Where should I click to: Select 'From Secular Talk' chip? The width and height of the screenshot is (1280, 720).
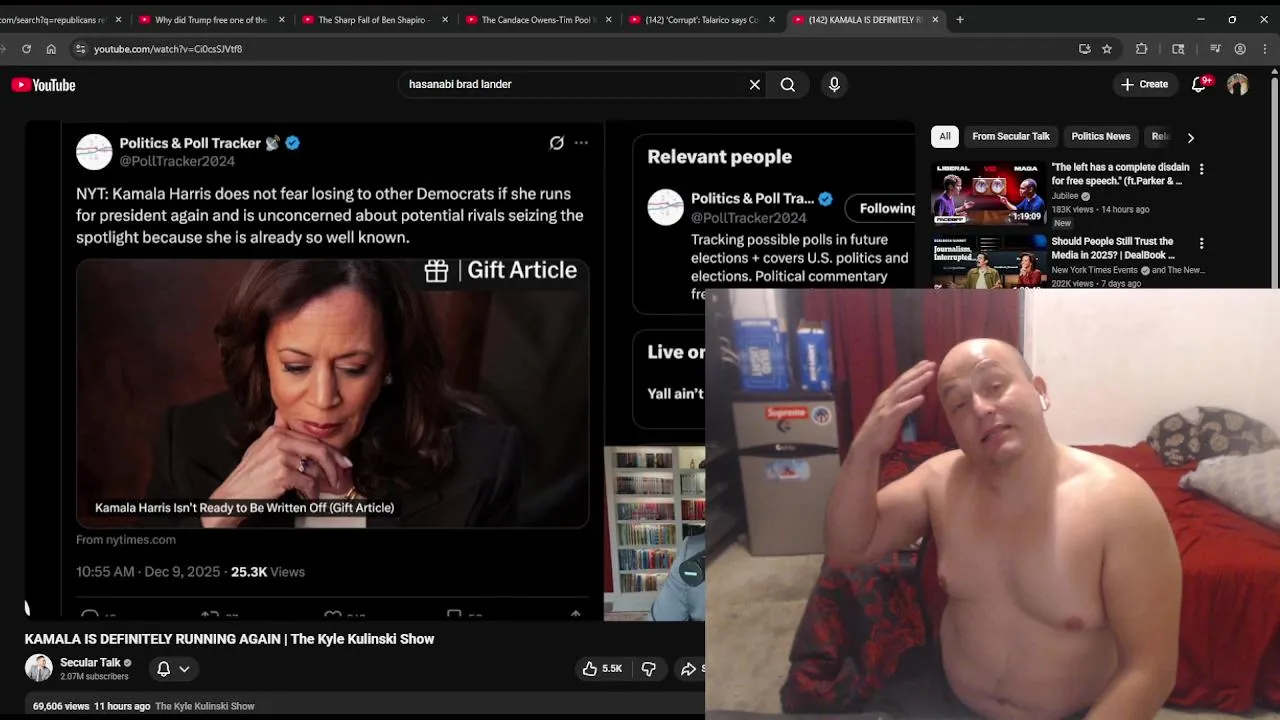[1011, 136]
